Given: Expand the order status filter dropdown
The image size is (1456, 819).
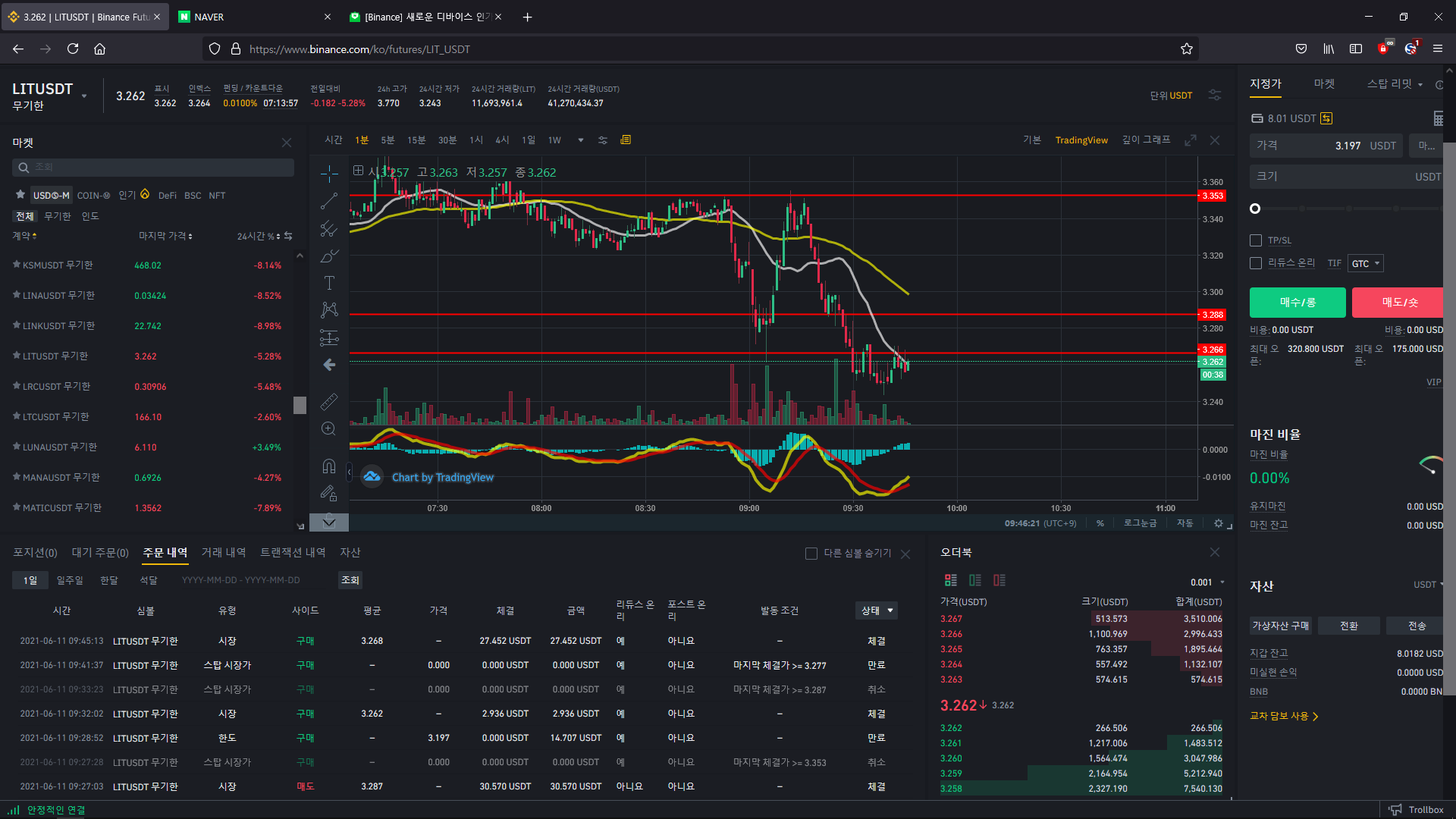Looking at the screenshot, I should [877, 610].
